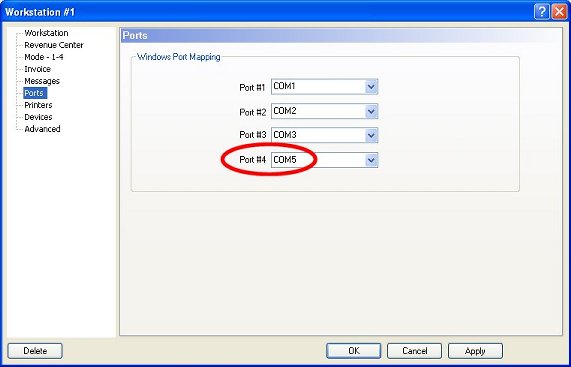Click the COM2 value in Port #2 field
Image resolution: width=571 pixels, height=367 pixels.
pyautogui.click(x=285, y=111)
